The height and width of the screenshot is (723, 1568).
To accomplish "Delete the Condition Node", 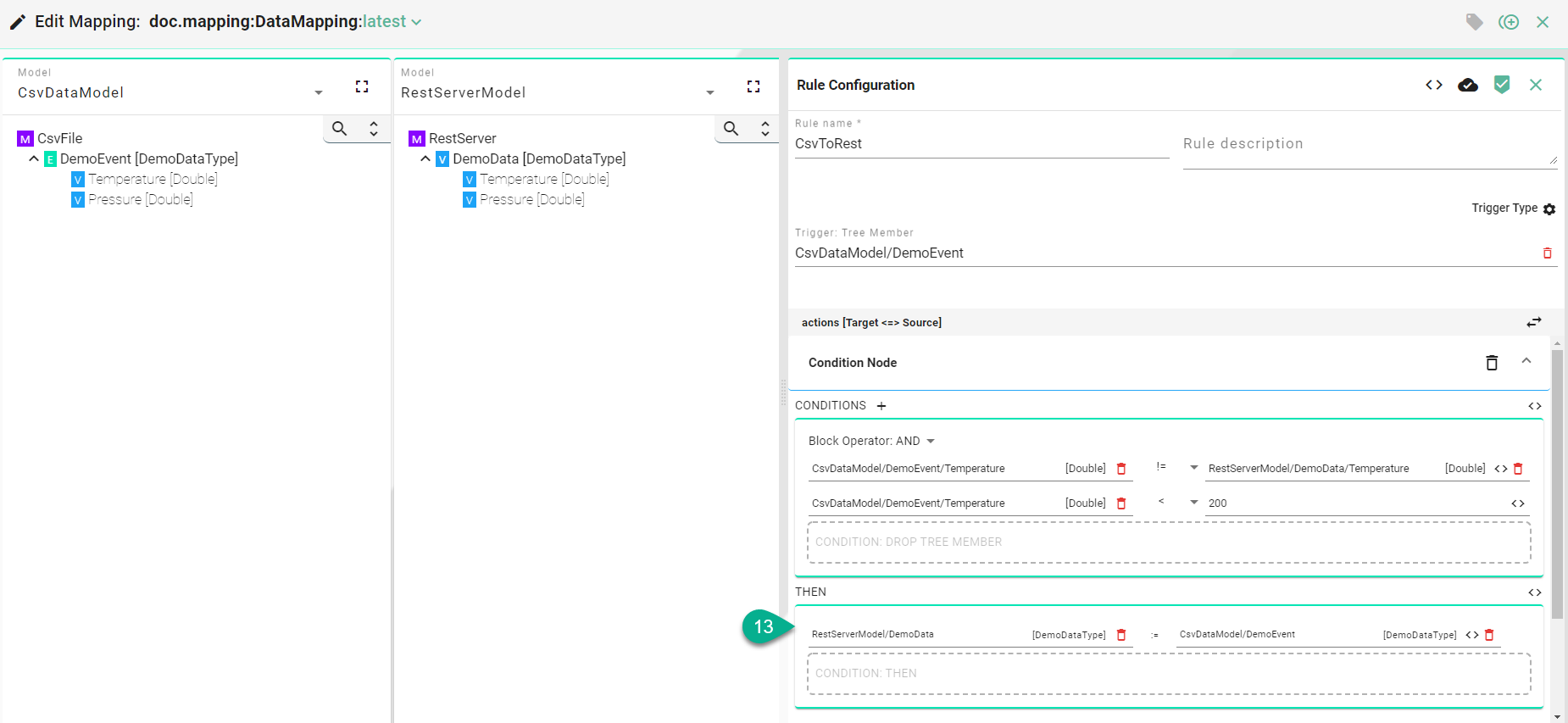I will [x=1492, y=363].
